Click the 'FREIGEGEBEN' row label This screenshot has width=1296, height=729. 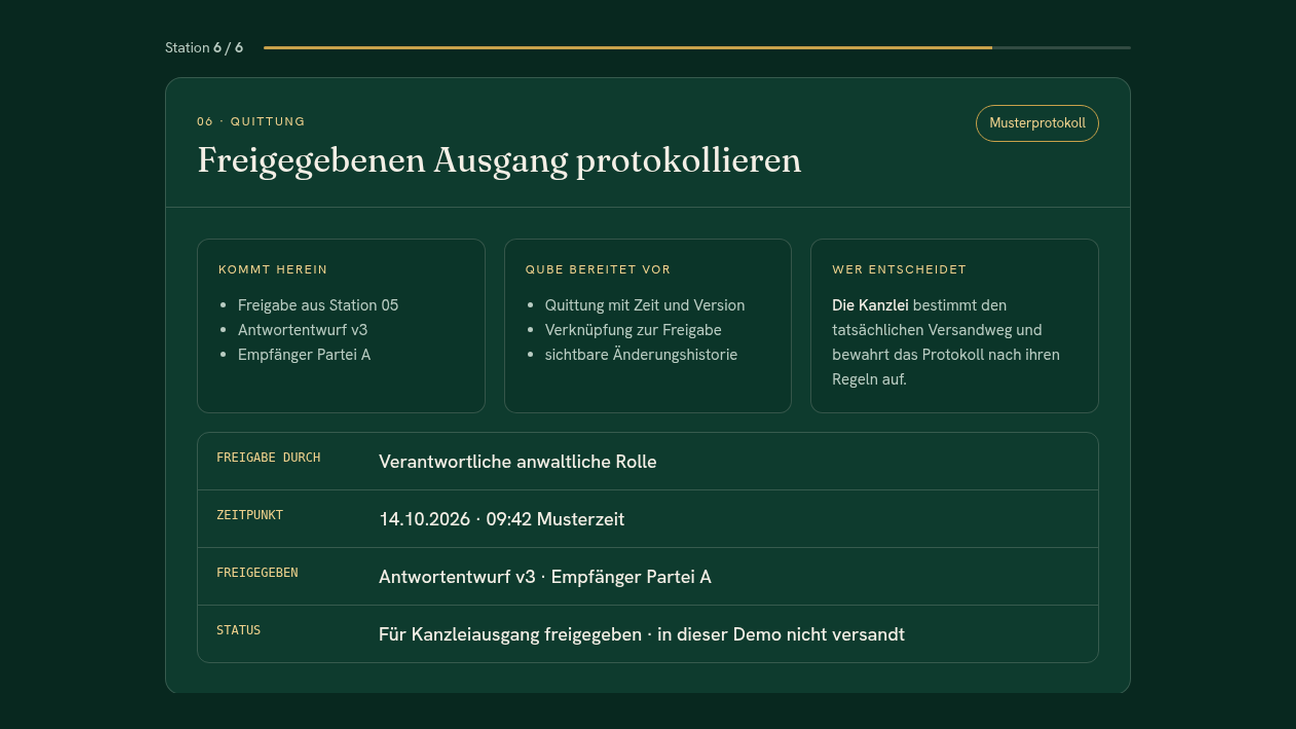(257, 573)
